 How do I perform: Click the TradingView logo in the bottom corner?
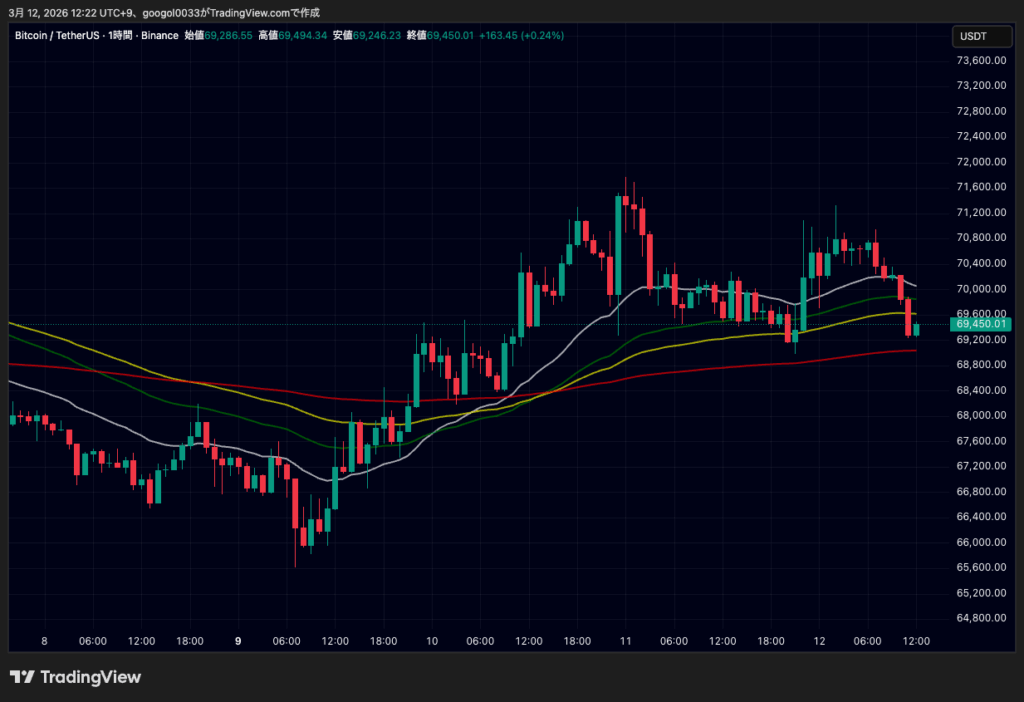[x=75, y=677]
